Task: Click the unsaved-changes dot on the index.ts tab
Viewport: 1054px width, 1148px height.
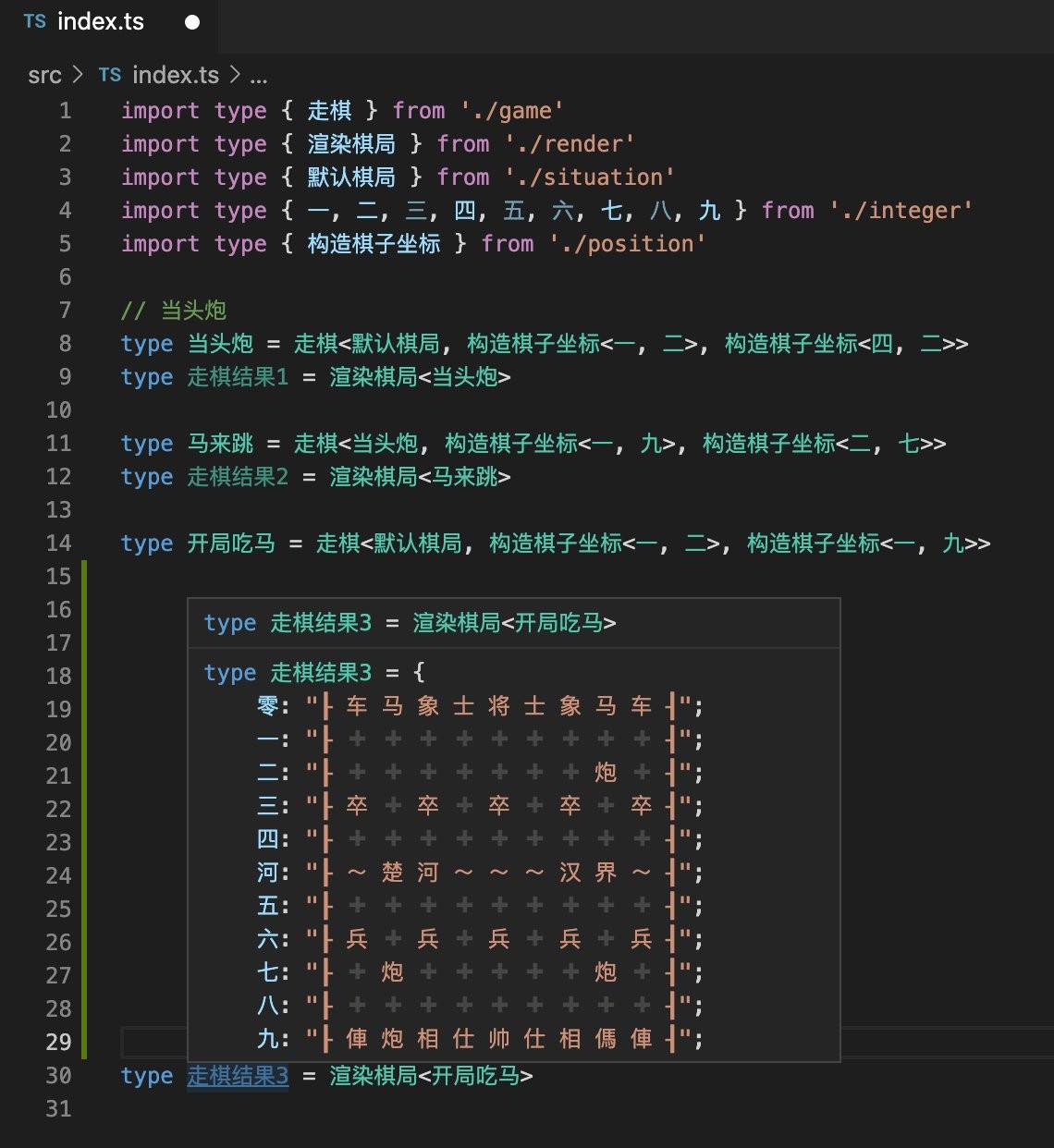Action: point(192,22)
